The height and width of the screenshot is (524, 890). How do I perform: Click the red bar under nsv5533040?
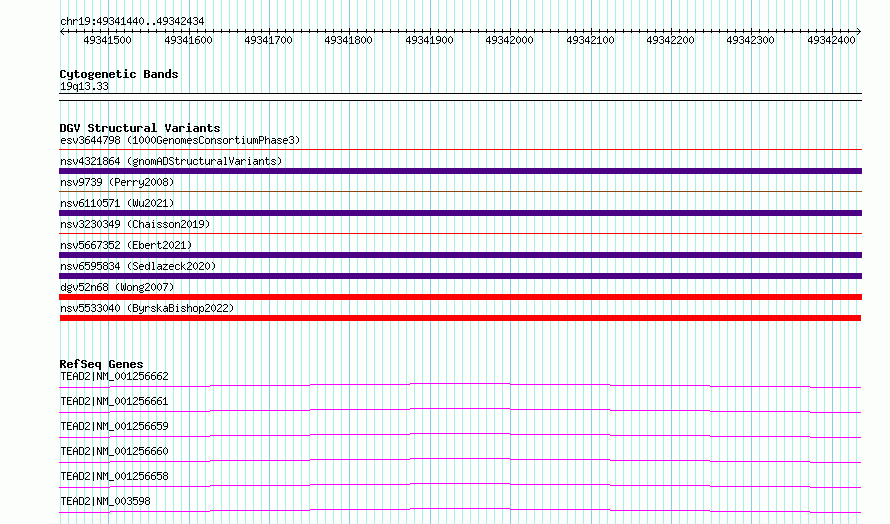(x=460, y=318)
